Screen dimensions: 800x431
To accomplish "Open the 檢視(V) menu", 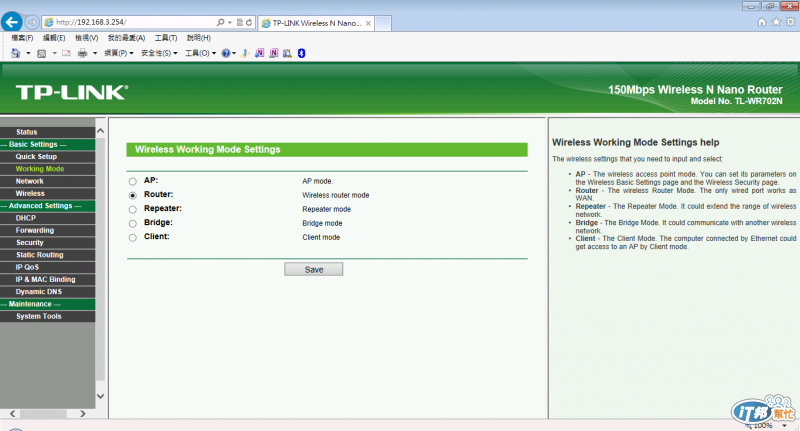I will coord(86,38).
